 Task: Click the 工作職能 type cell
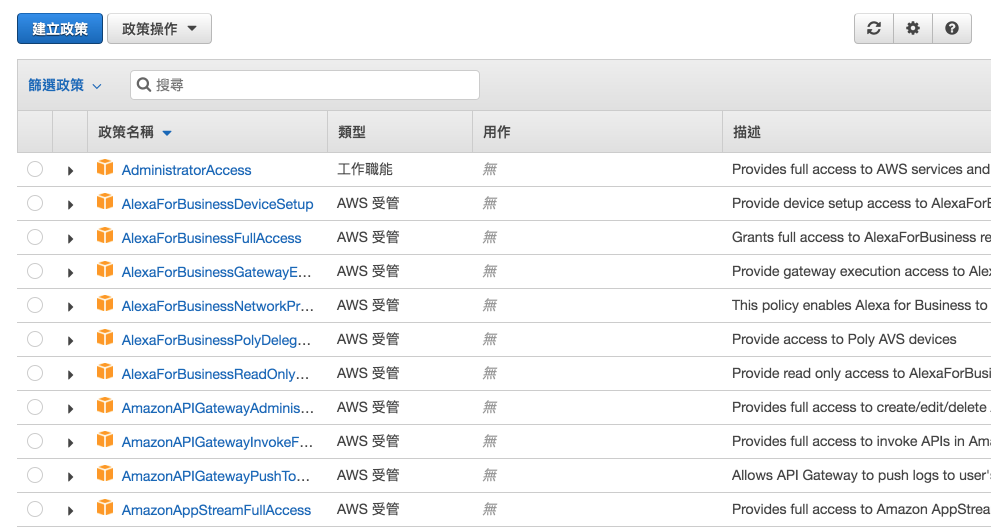click(x=365, y=169)
